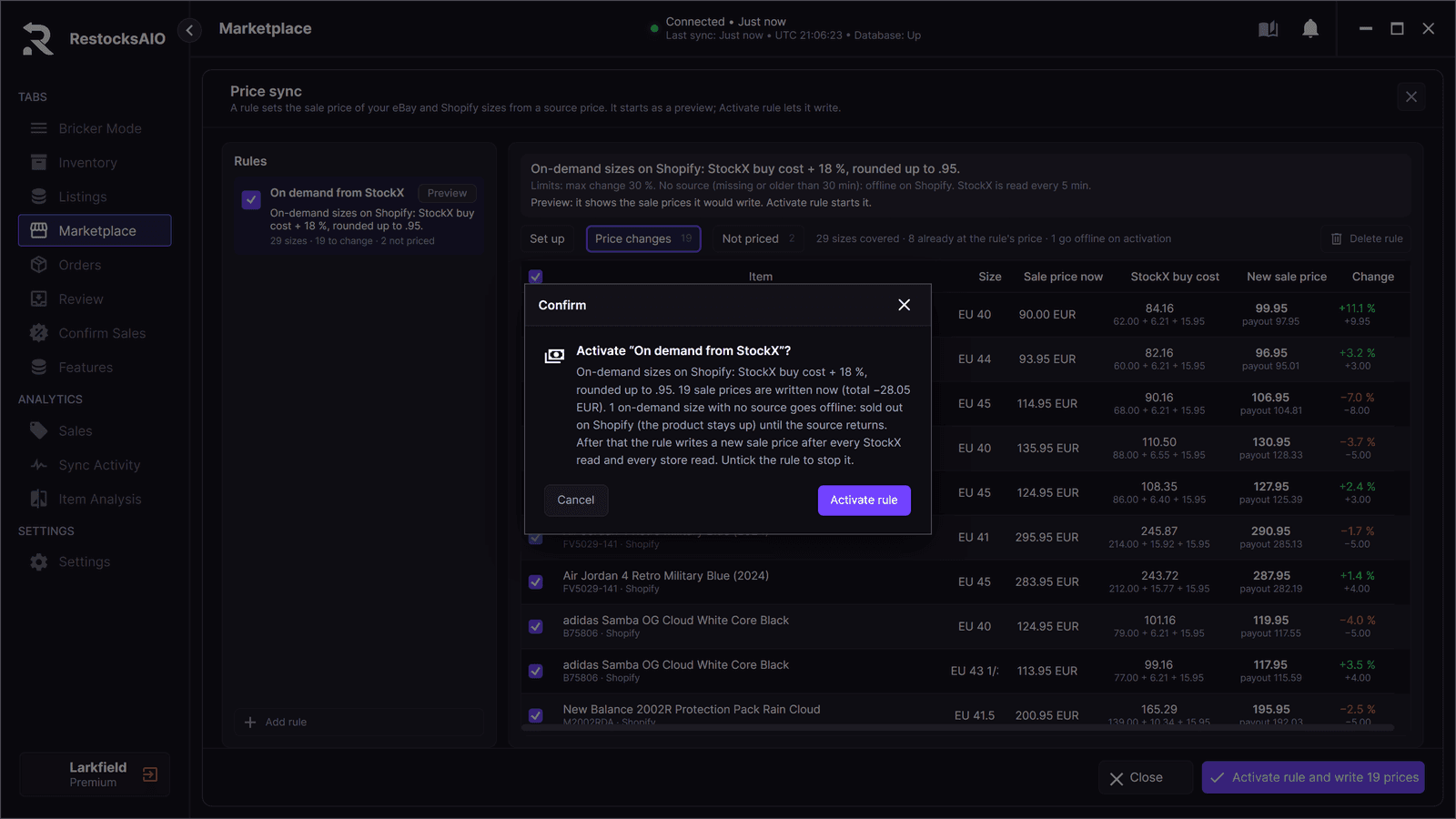This screenshot has height=819, width=1456.
Task: Open the guide book icon in header
Action: pos(1268,29)
